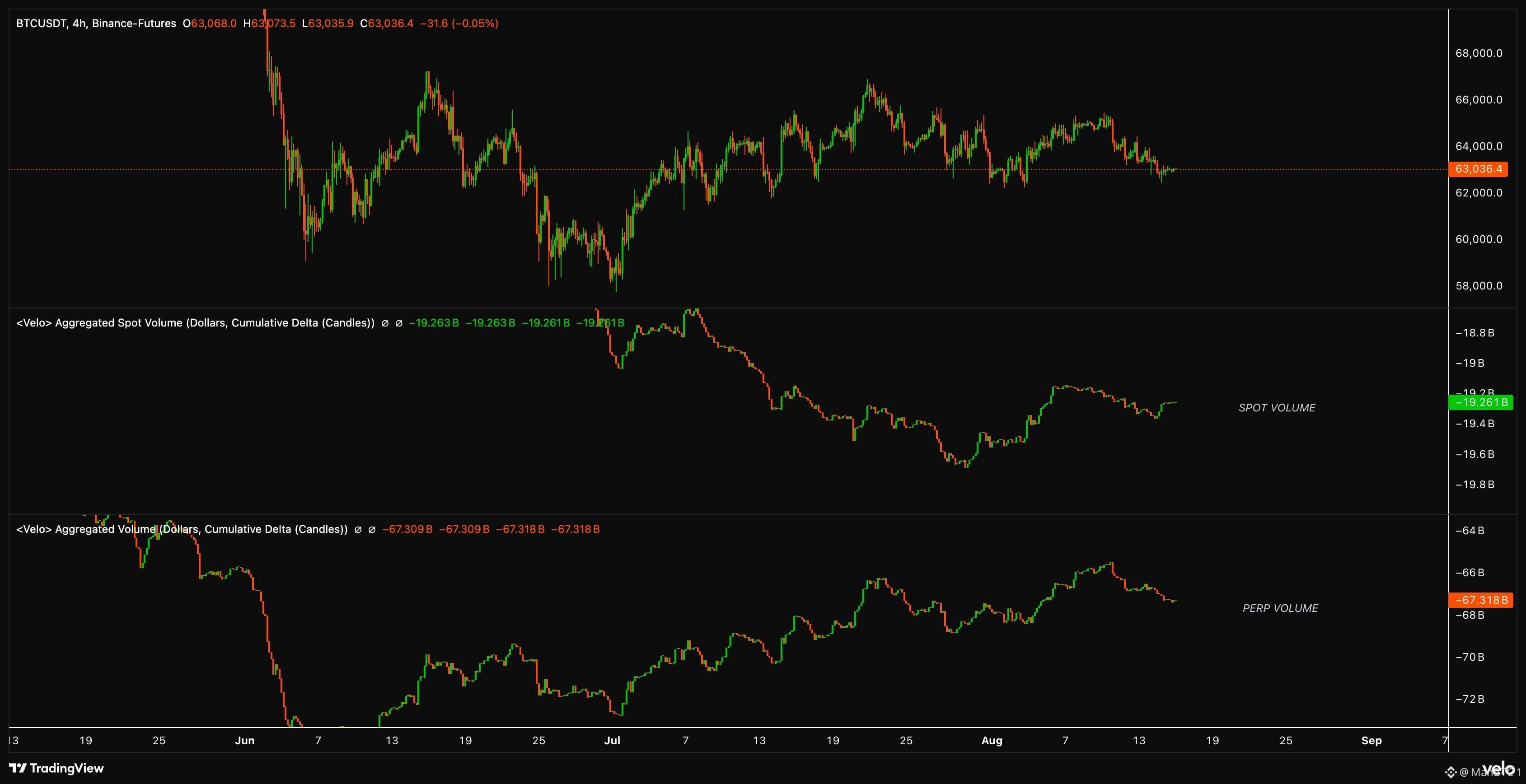Click the Sep label on the time axis
This screenshot has width=1526, height=784.
(x=1372, y=740)
